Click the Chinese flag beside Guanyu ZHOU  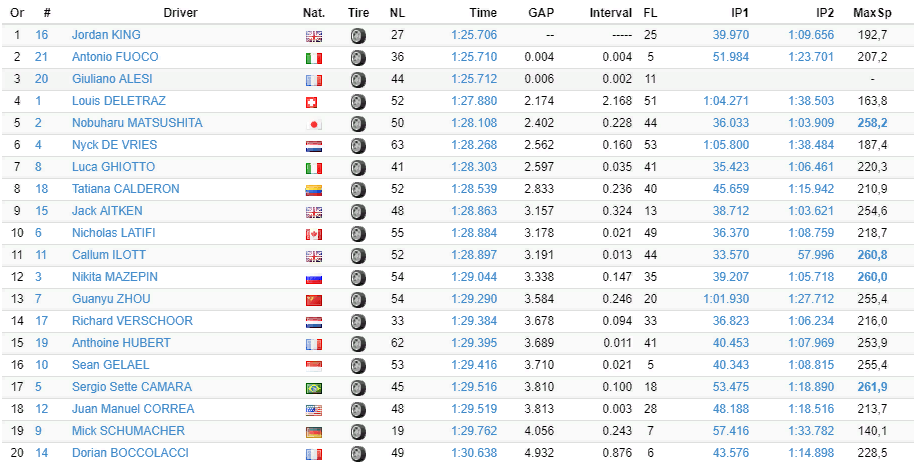click(x=314, y=300)
